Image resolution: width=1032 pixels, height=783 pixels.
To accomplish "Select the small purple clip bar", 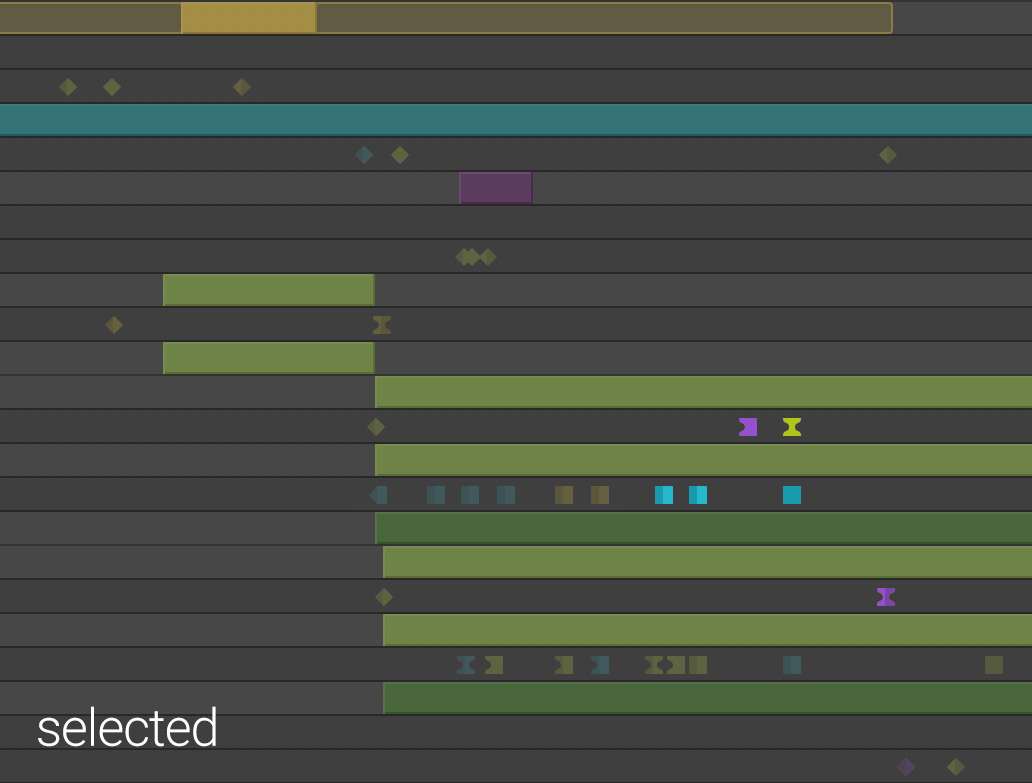I will [x=495, y=188].
